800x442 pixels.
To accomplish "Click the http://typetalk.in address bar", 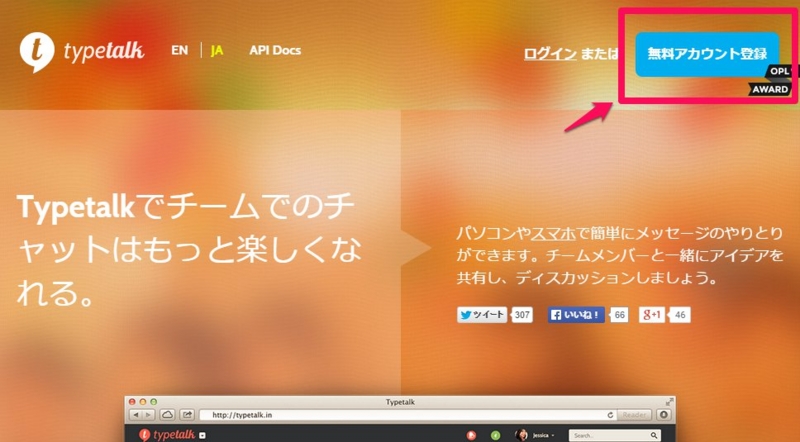I will (x=407, y=415).
